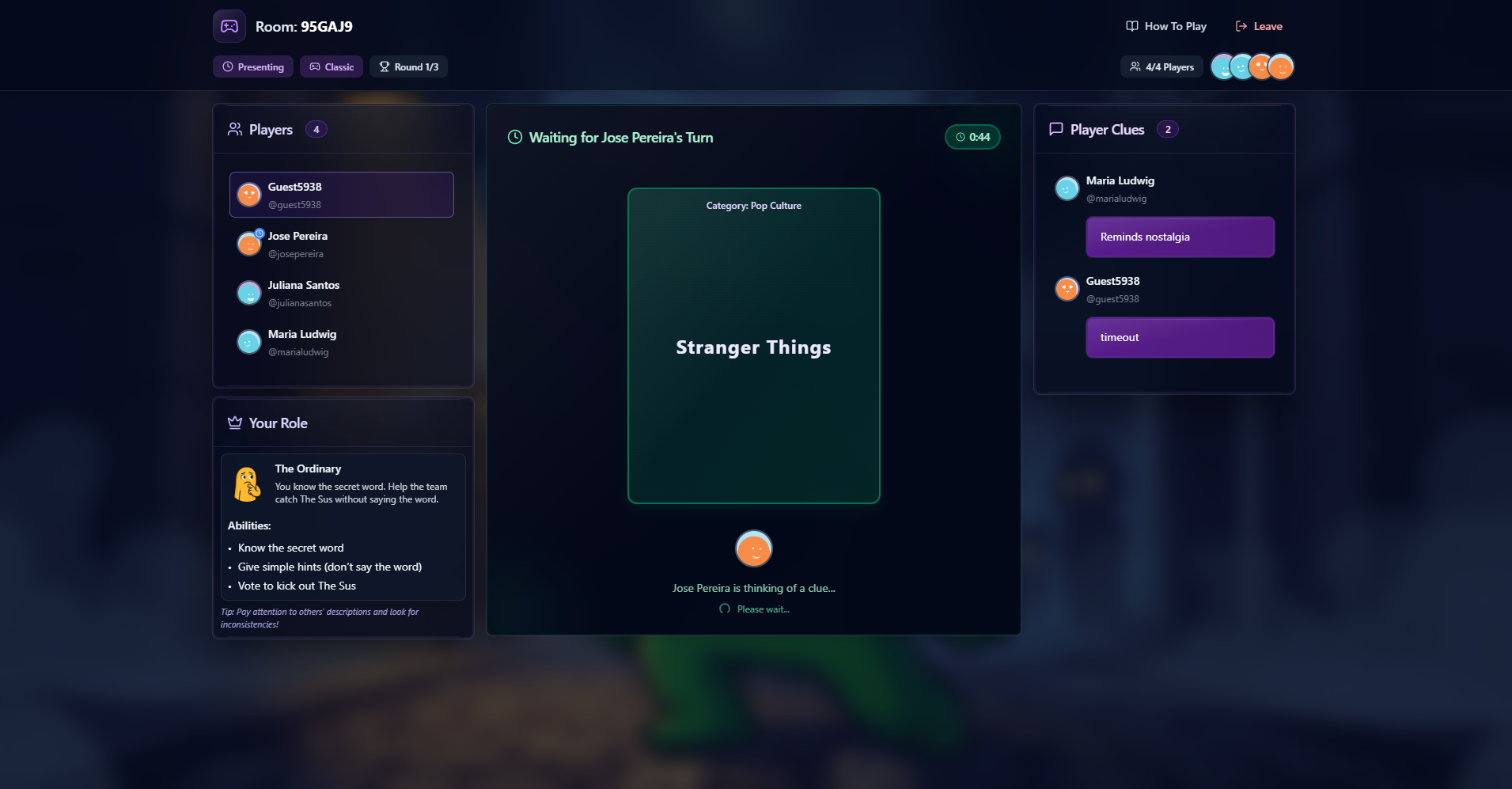Click the crown icon beside Your Role
Viewport: 1512px width, 789px height.
point(235,423)
